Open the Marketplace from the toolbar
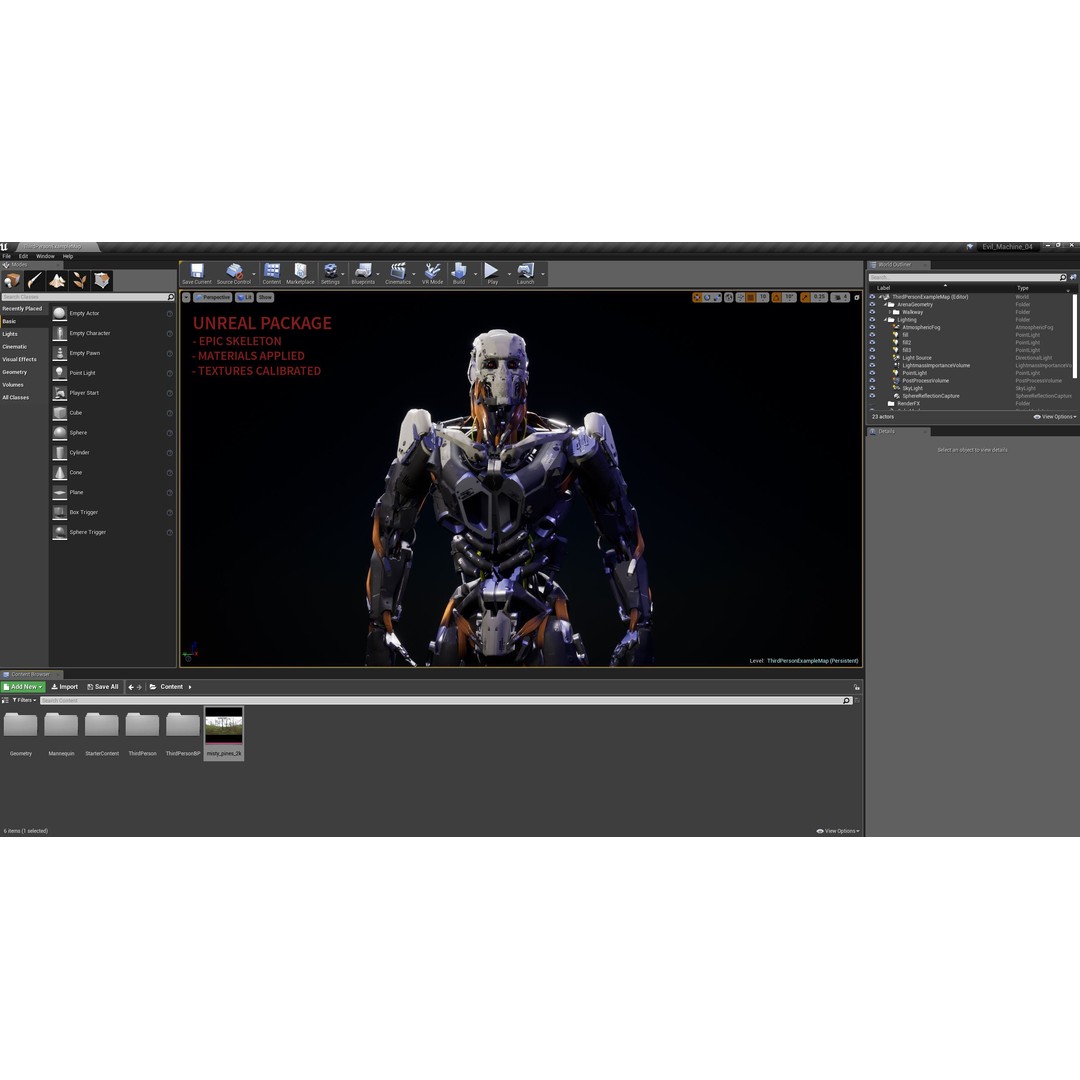Viewport: 1080px width, 1080px height. (x=300, y=273)
